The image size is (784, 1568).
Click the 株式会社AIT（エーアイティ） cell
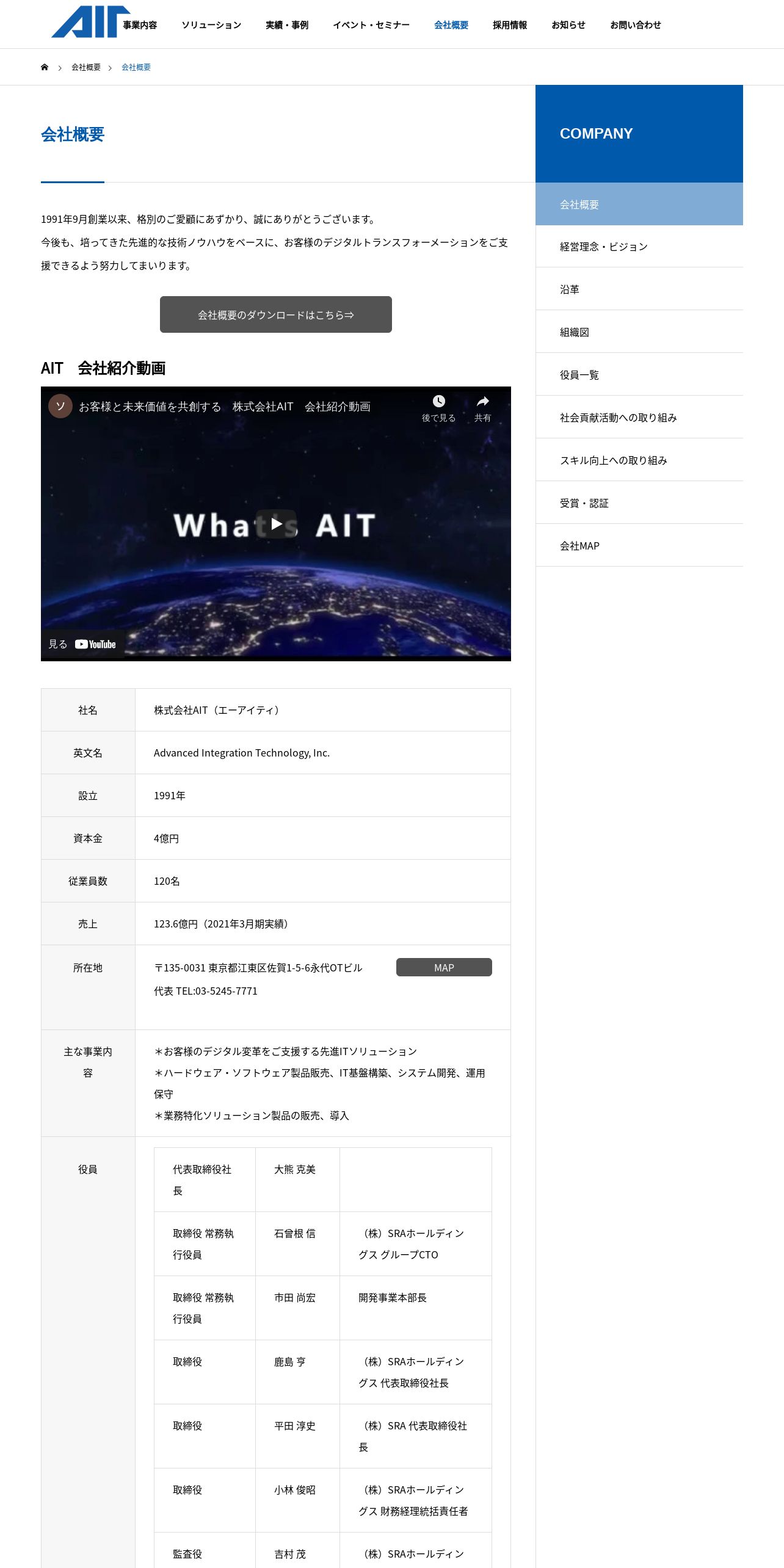click(x=323, y=710)
